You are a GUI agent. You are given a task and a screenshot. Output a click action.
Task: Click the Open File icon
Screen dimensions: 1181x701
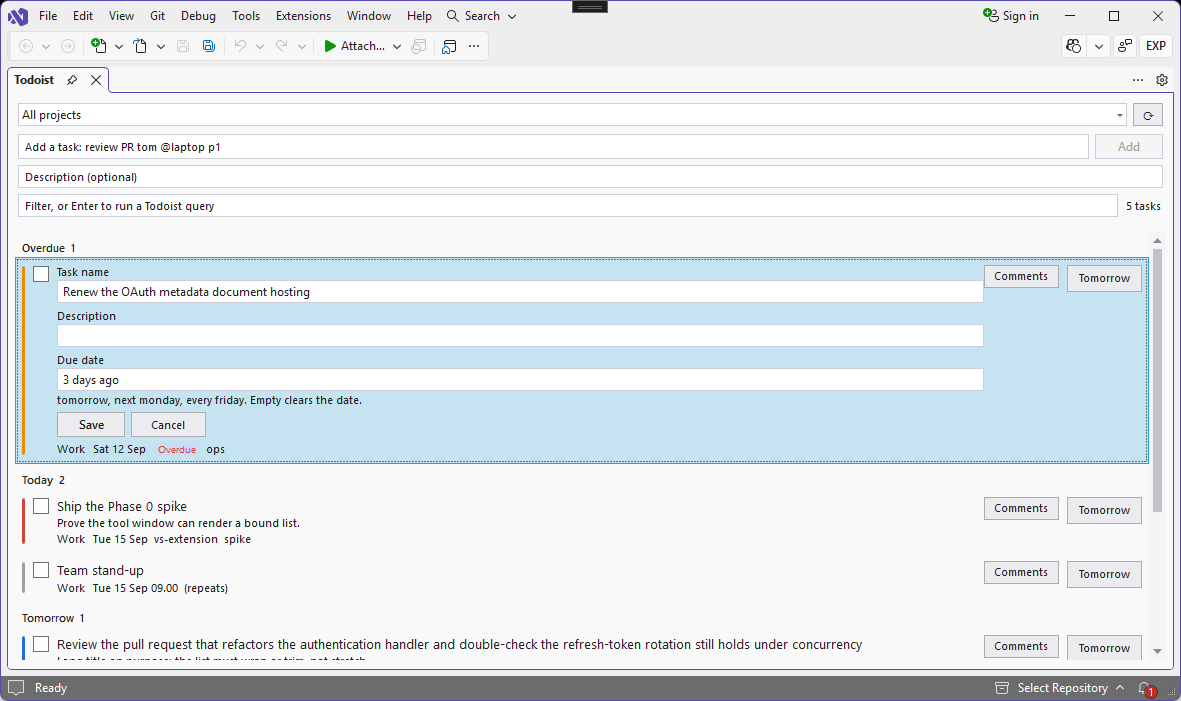click(x=140, y=46)
